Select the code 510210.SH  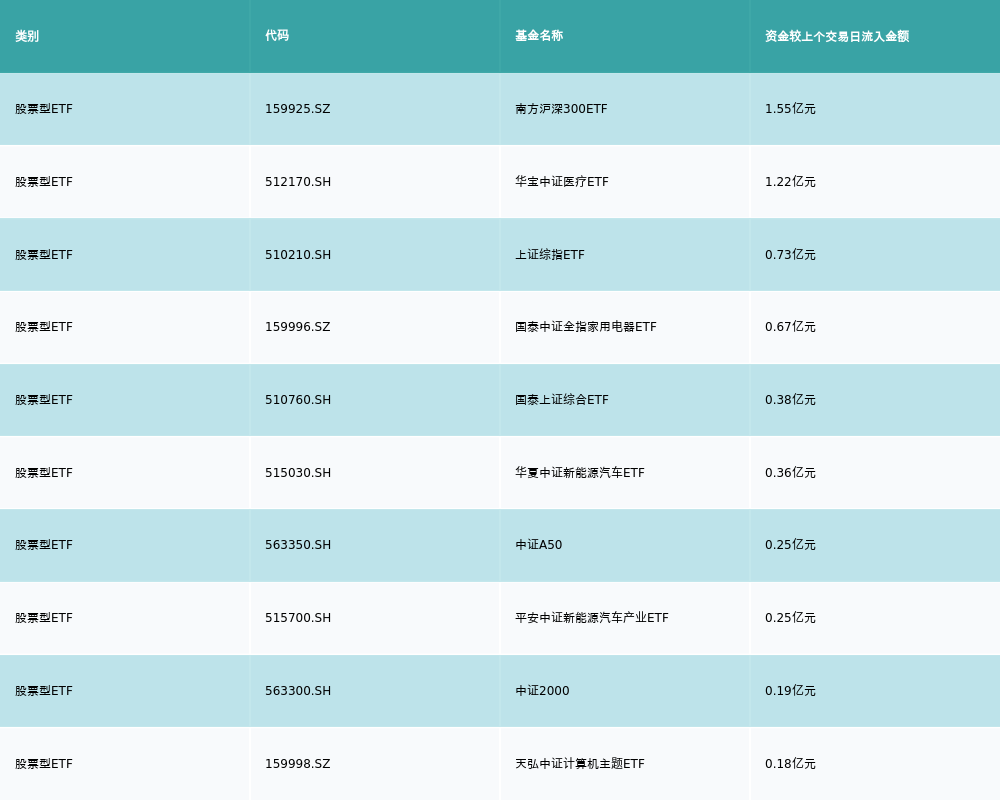pyautogui.click(x=298, y=255)
